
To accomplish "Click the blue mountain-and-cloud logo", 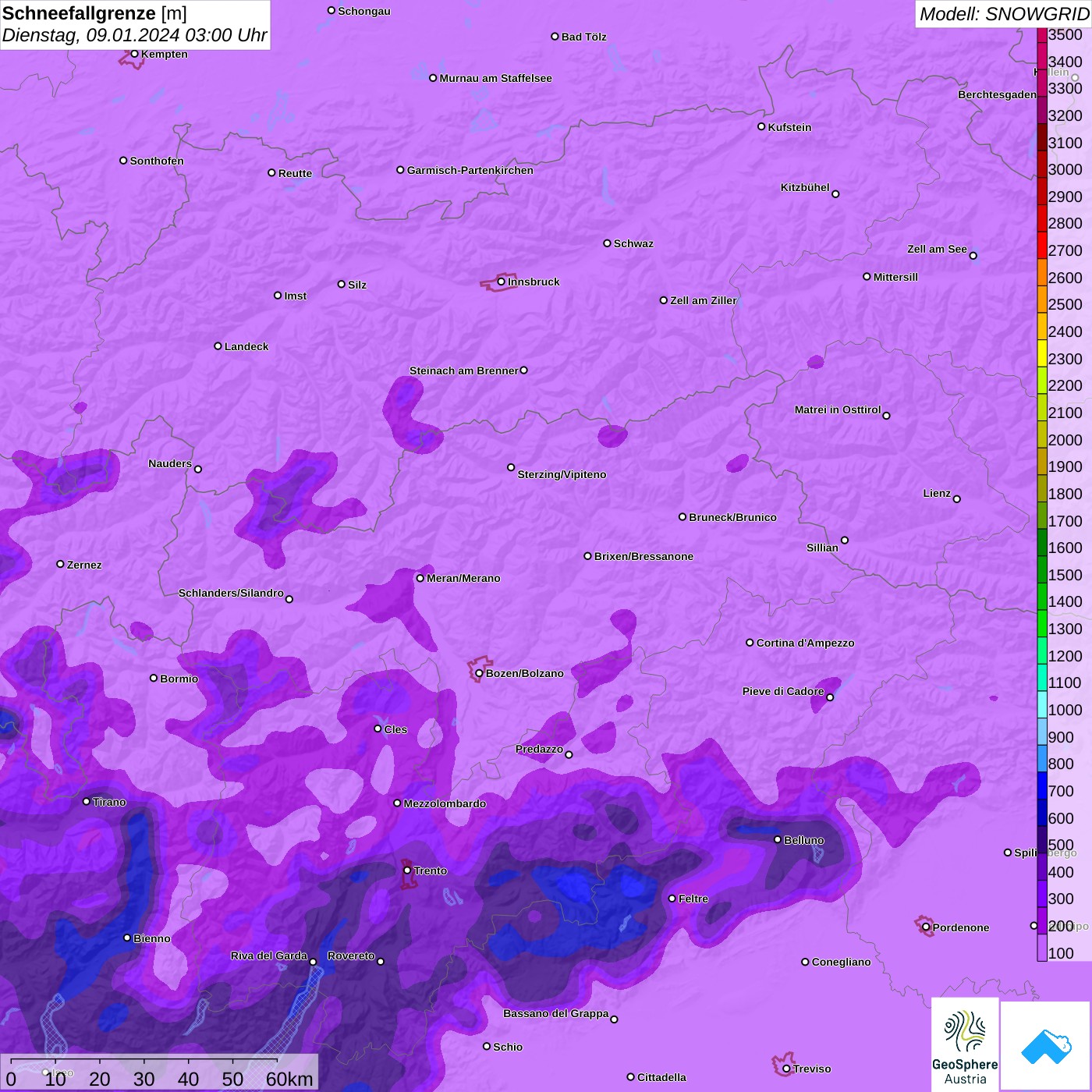I will (x=1045, y=1046).
